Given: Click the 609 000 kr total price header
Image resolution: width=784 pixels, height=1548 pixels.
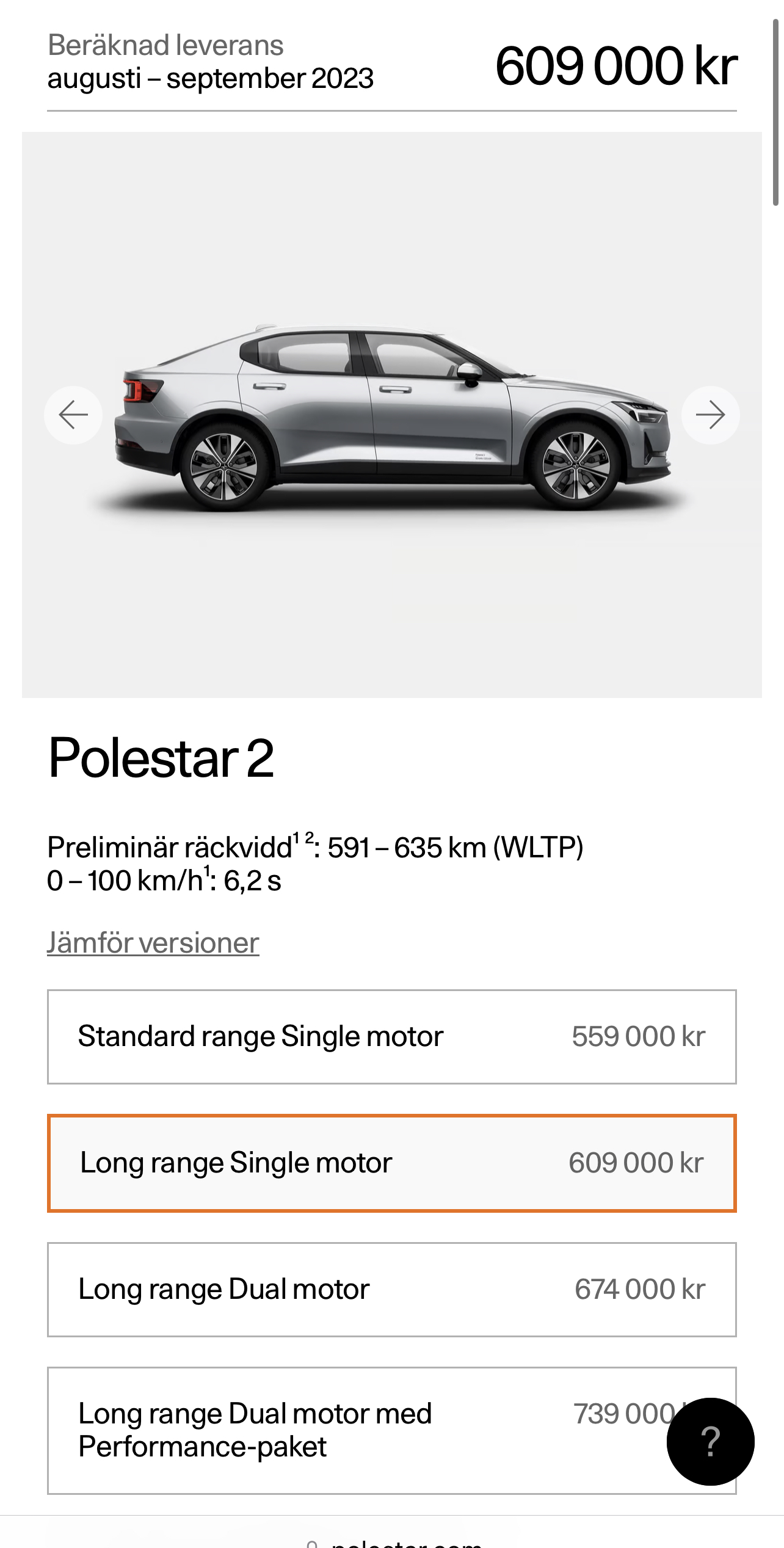Looking at the screenshot, I should coord(616,66).
